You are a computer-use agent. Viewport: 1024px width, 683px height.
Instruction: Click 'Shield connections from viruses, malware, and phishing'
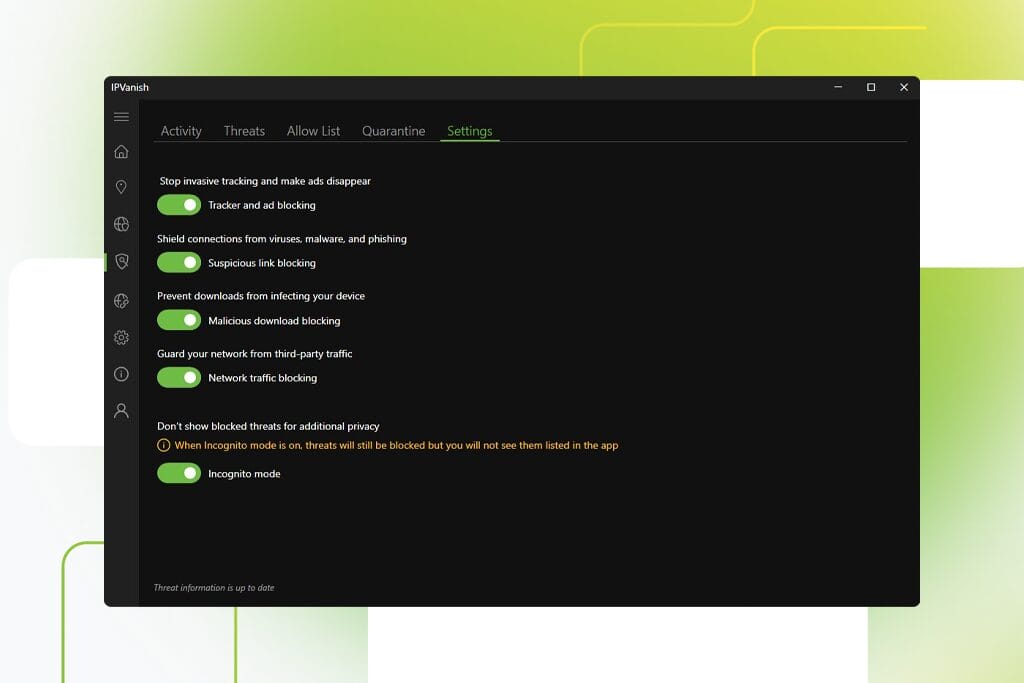281,239
